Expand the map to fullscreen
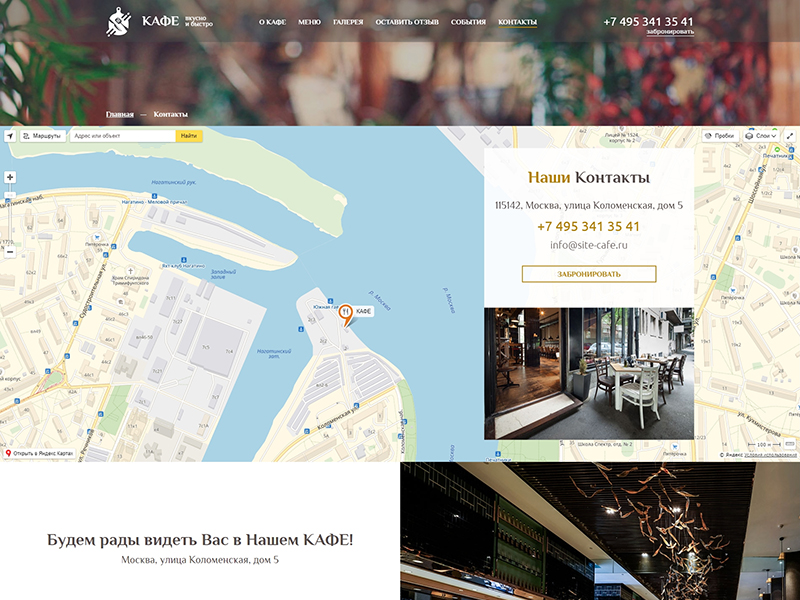 pyautogui.click(x=790, y=136)
